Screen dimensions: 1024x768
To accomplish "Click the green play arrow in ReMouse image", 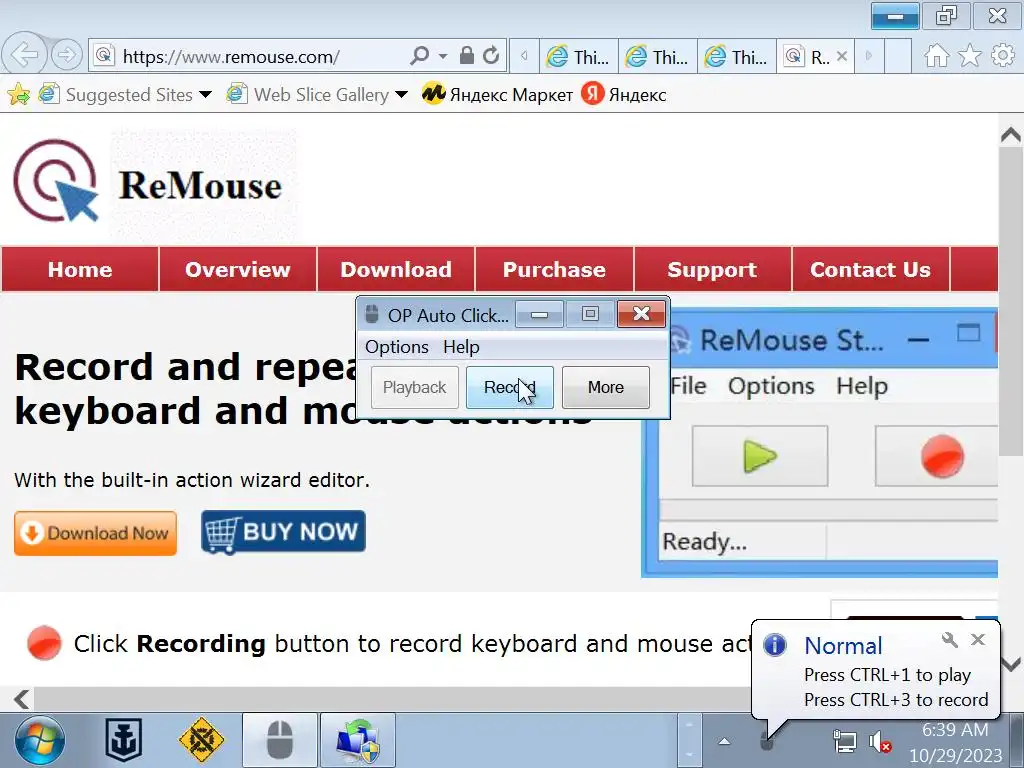I will click(760, 456).
